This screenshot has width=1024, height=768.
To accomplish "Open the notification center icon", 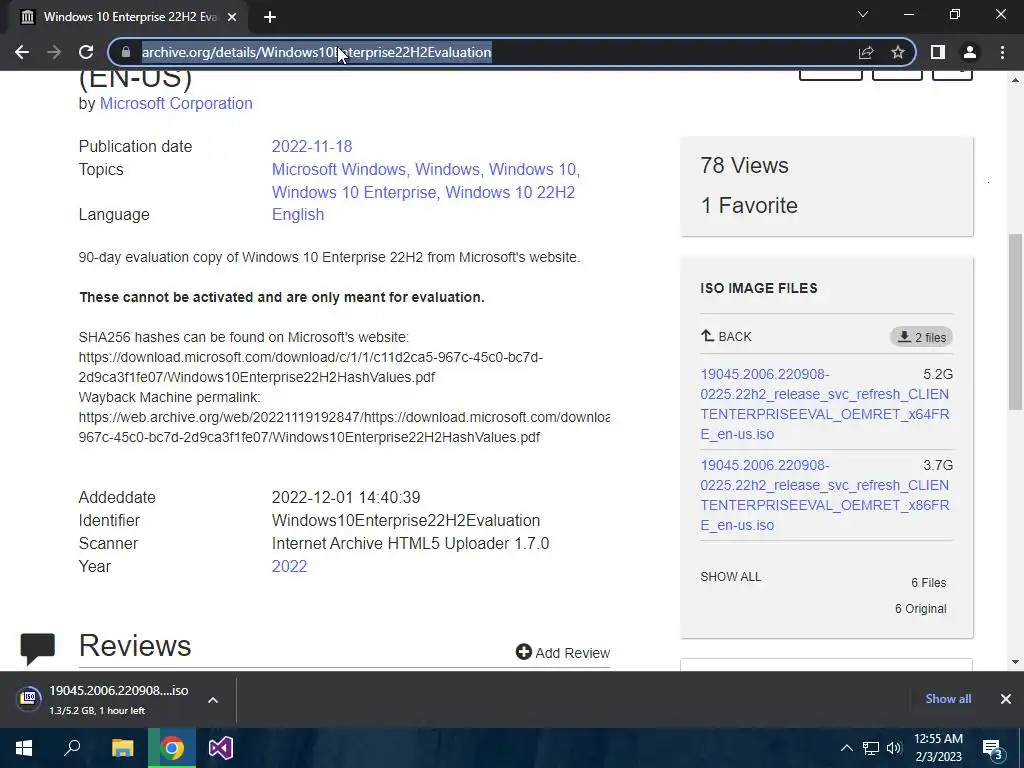I will coord(992,748).
